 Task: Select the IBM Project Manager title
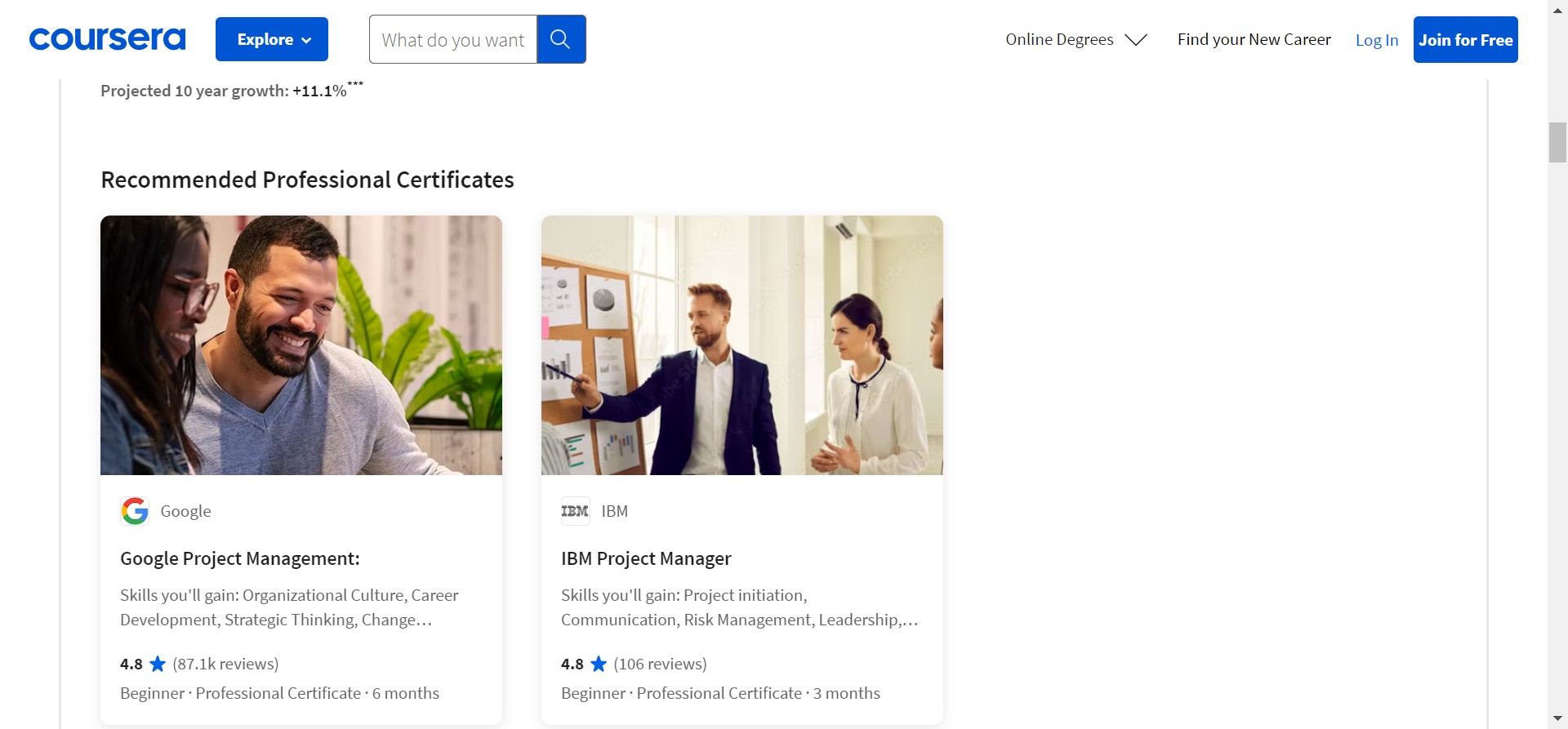tap(645, 558)
